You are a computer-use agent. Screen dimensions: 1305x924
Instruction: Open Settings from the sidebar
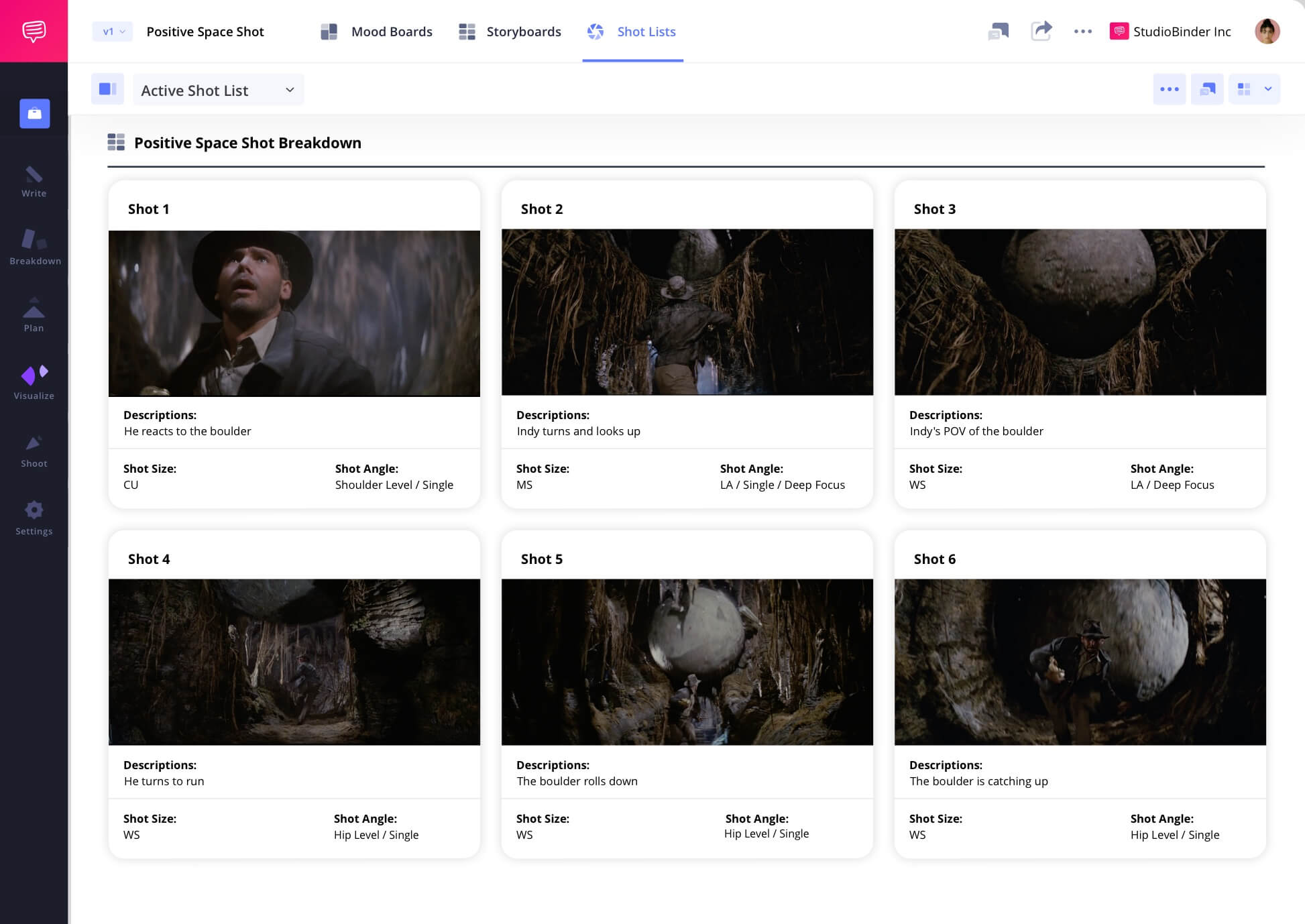[34, 516]
